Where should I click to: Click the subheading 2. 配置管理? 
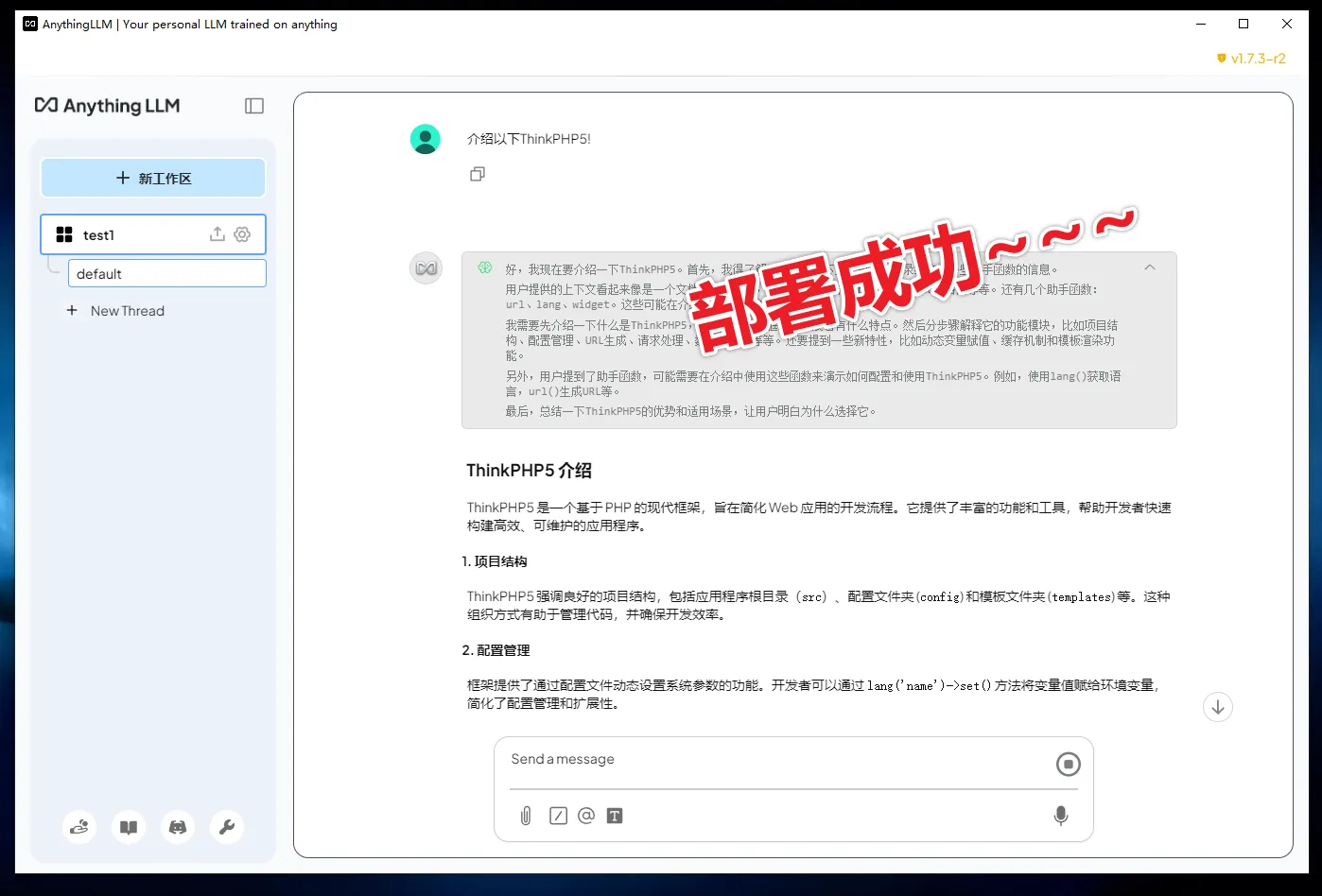[496, 650]
